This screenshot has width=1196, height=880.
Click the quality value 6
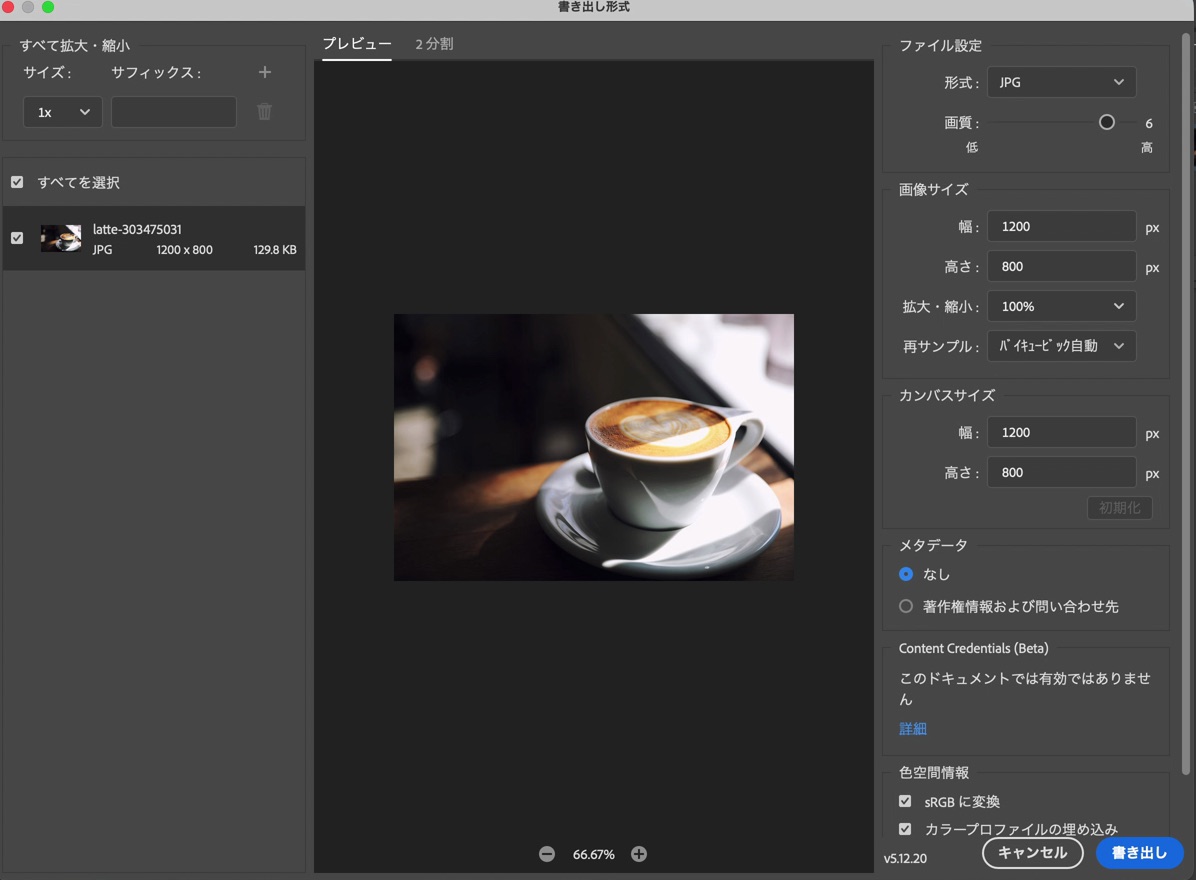1149,124
